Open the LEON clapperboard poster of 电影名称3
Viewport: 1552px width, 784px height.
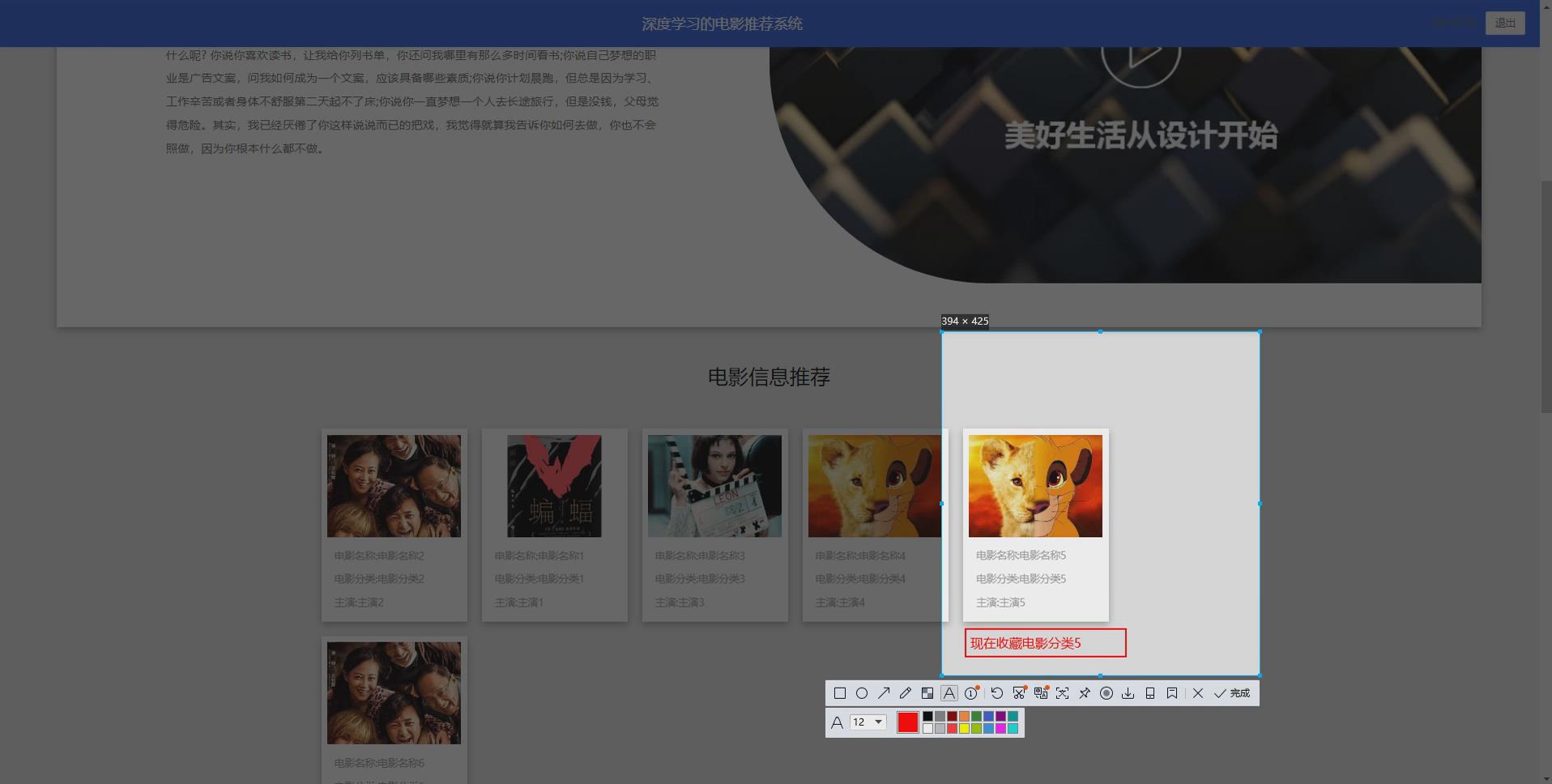coord(714,486)
